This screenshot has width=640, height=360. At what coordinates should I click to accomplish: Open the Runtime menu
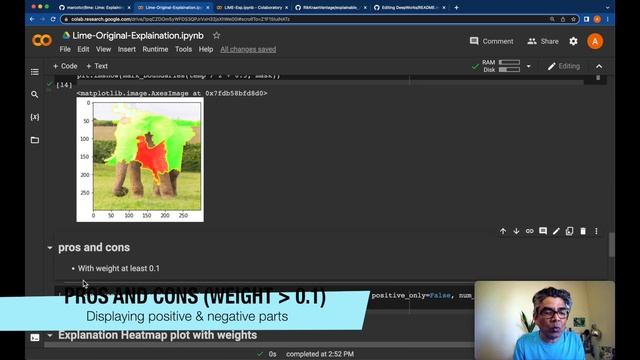(155, 49)
